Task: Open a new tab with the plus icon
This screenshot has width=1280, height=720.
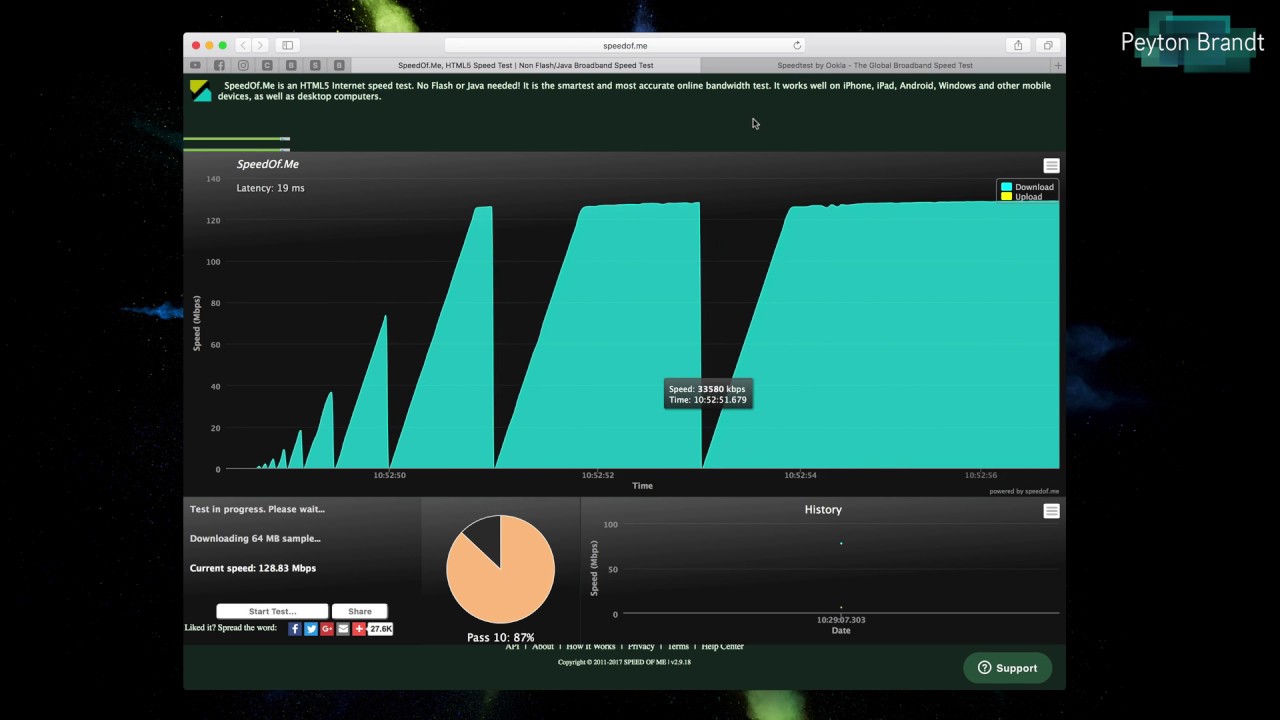Action: click(x=1058, y=65)
